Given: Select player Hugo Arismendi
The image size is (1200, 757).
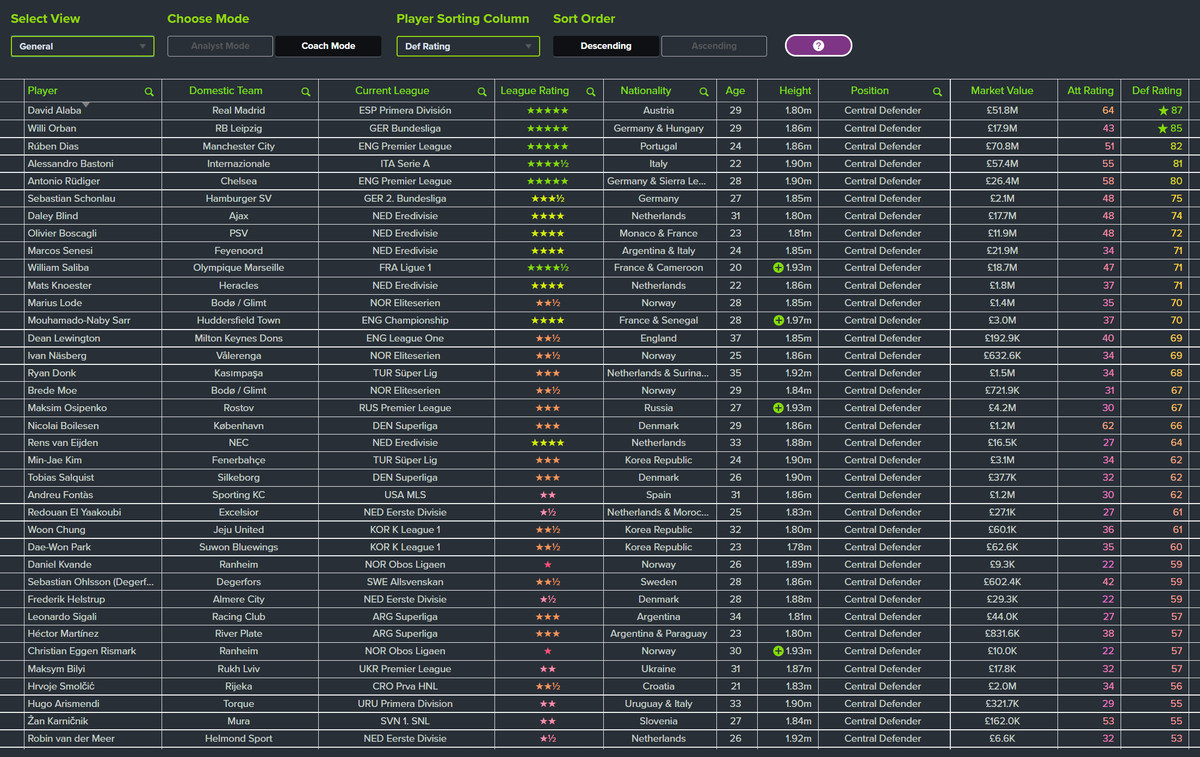Looking at the screenshot, I should coord(65,703).
